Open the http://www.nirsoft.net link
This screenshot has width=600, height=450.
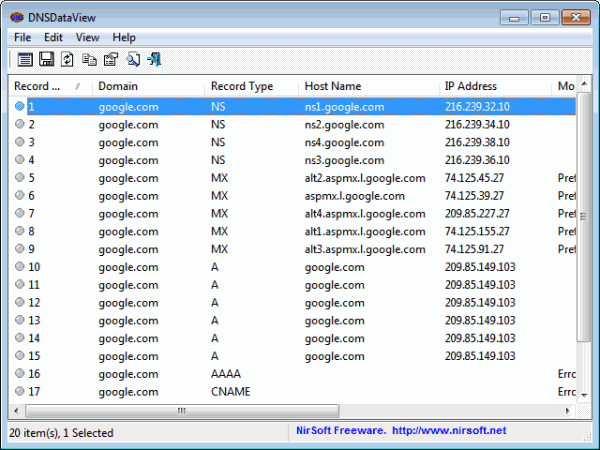pos(449,430)
